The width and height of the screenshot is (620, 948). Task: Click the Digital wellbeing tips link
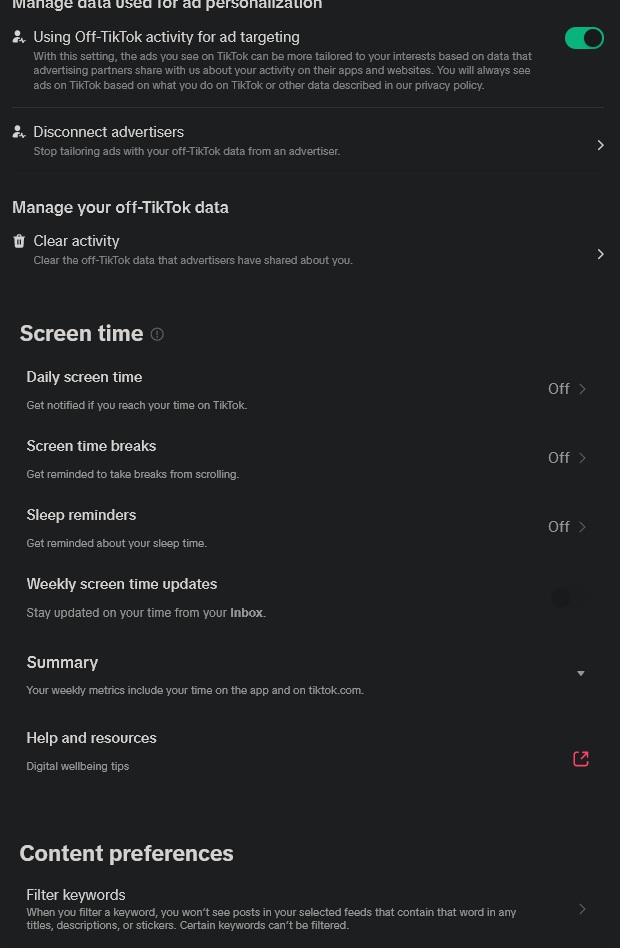click(x=78, y=767)
